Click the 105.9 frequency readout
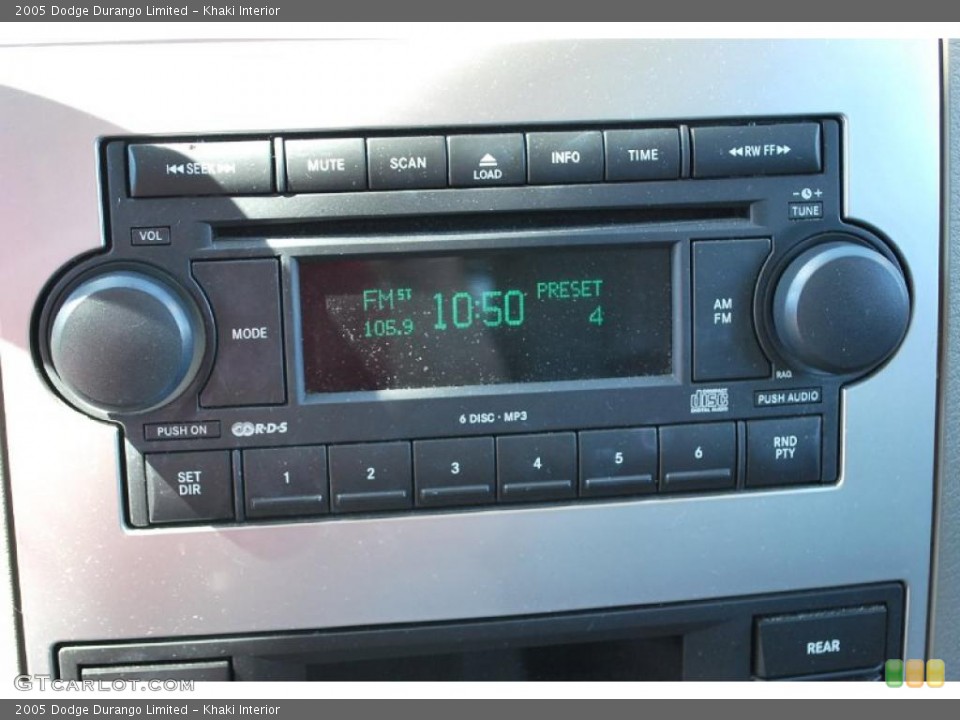 [x=388, y=328]
